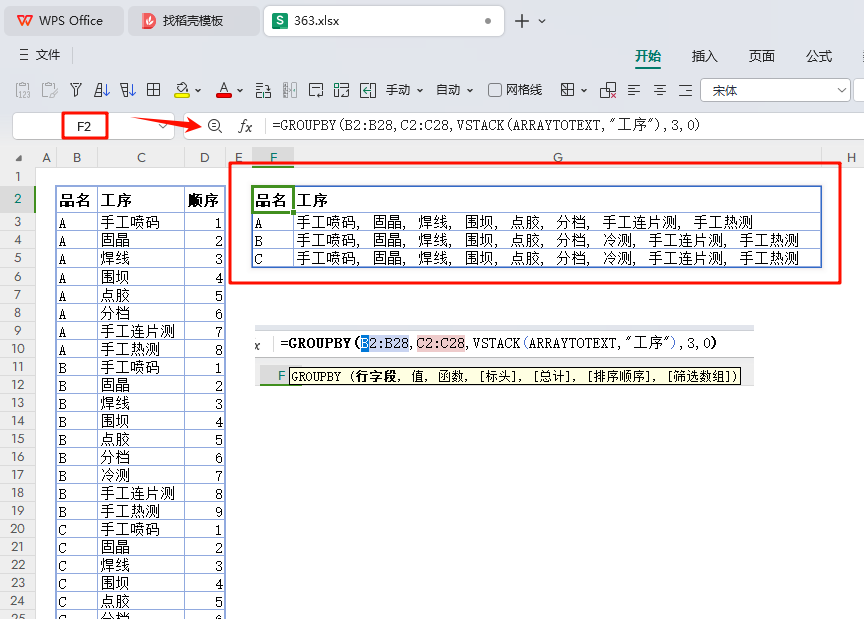Viewport: 864px width, 619px height.
Task: Click the 顺序 header cell
Action: pyautogui.click(x=204, y=200)
